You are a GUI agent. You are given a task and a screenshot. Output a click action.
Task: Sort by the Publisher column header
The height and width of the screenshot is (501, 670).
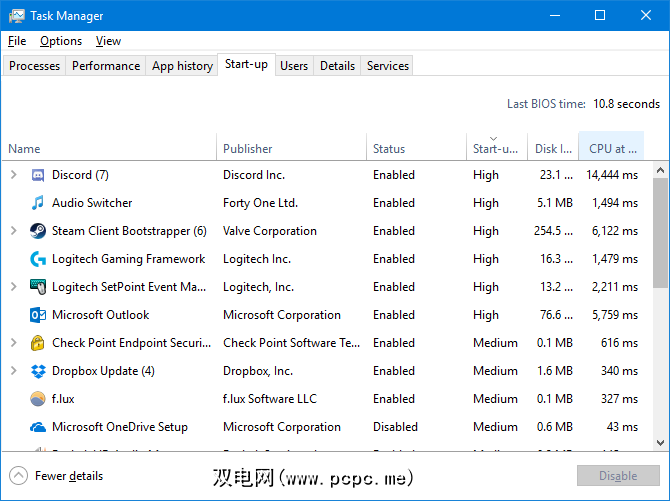[x=248, y=149]
